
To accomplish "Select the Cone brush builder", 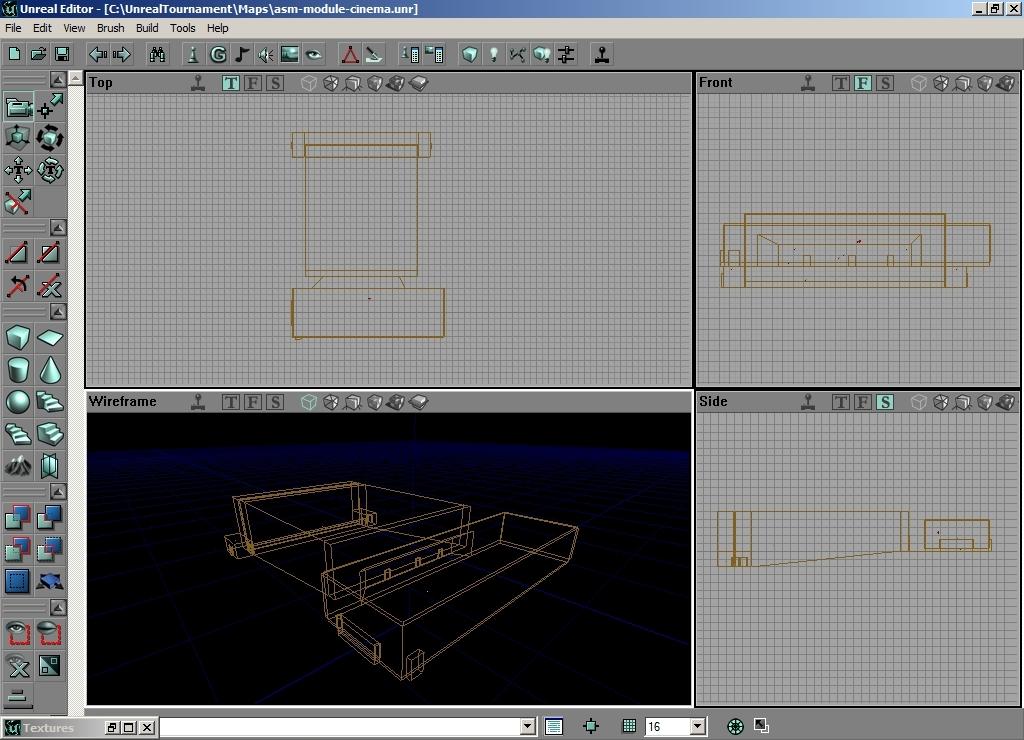I will [50, 370].
